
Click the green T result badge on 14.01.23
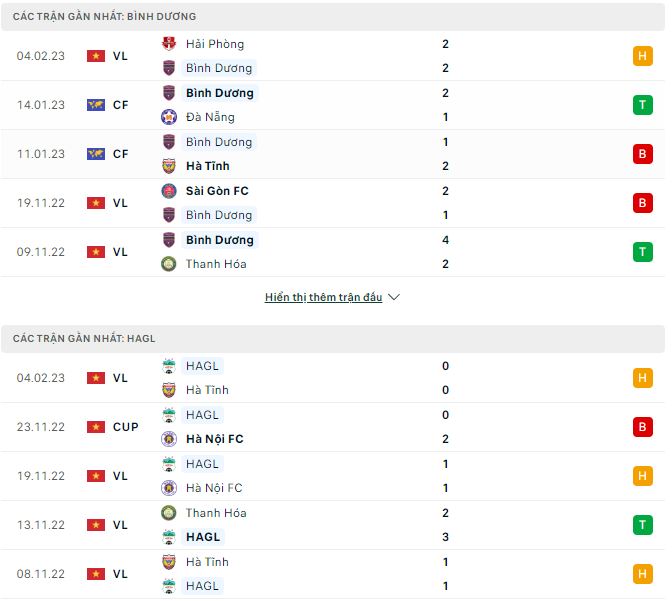642,105
